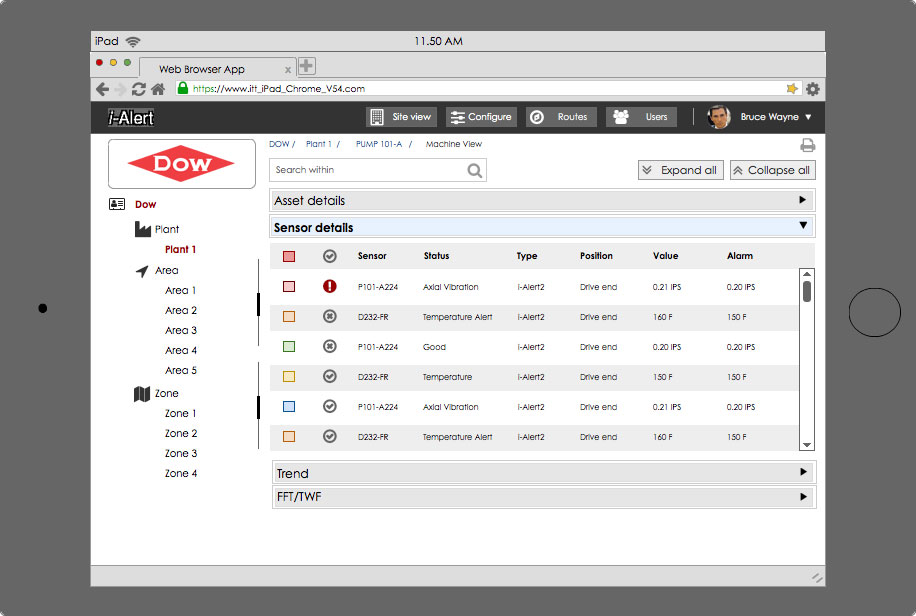
Task: Click the green swatch in the Good row
Action: click(x=289, y=347)
